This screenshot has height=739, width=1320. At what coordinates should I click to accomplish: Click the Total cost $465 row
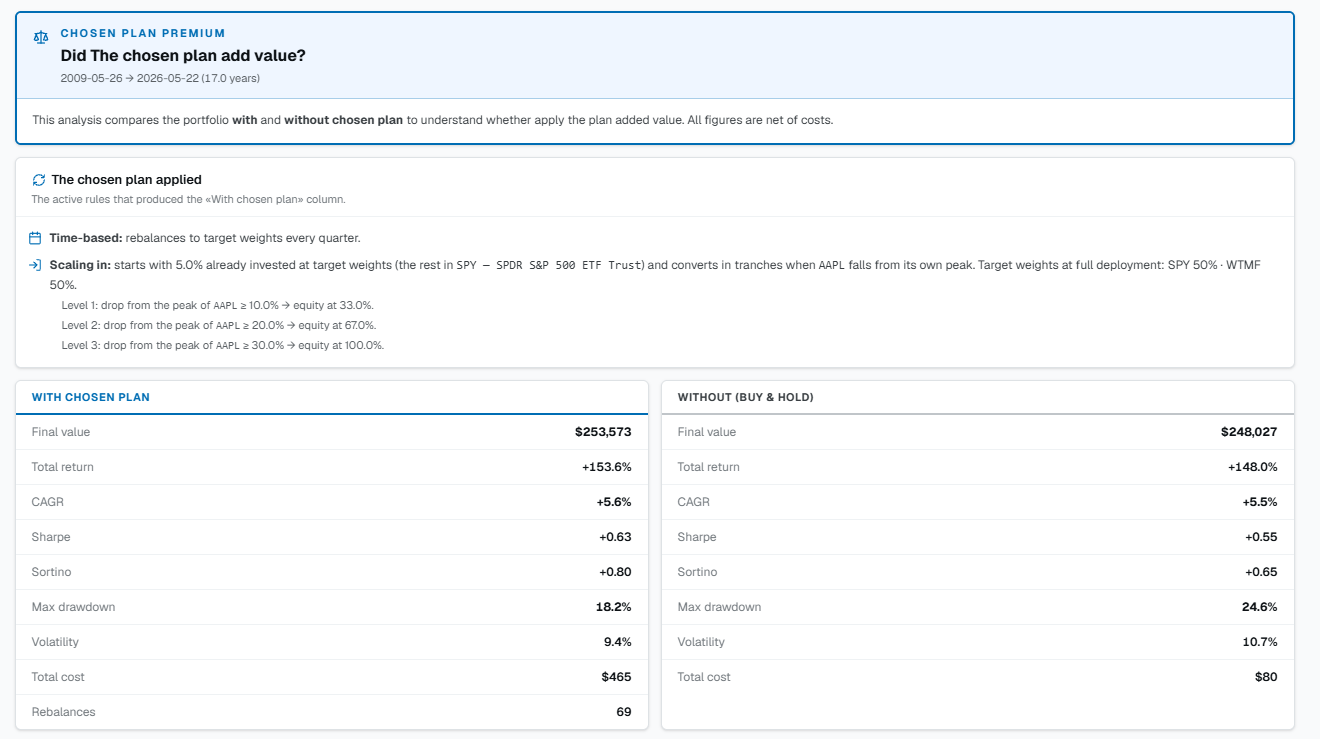pos(331,677)
